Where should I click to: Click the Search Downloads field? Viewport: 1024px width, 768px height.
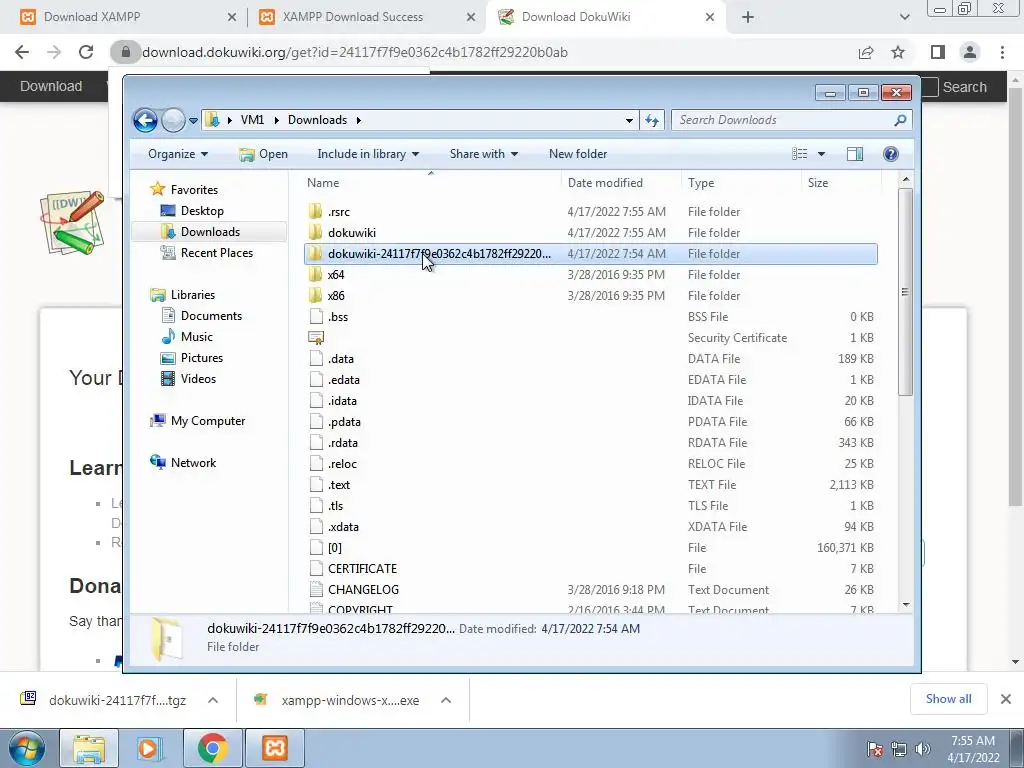tap(792, 120)
